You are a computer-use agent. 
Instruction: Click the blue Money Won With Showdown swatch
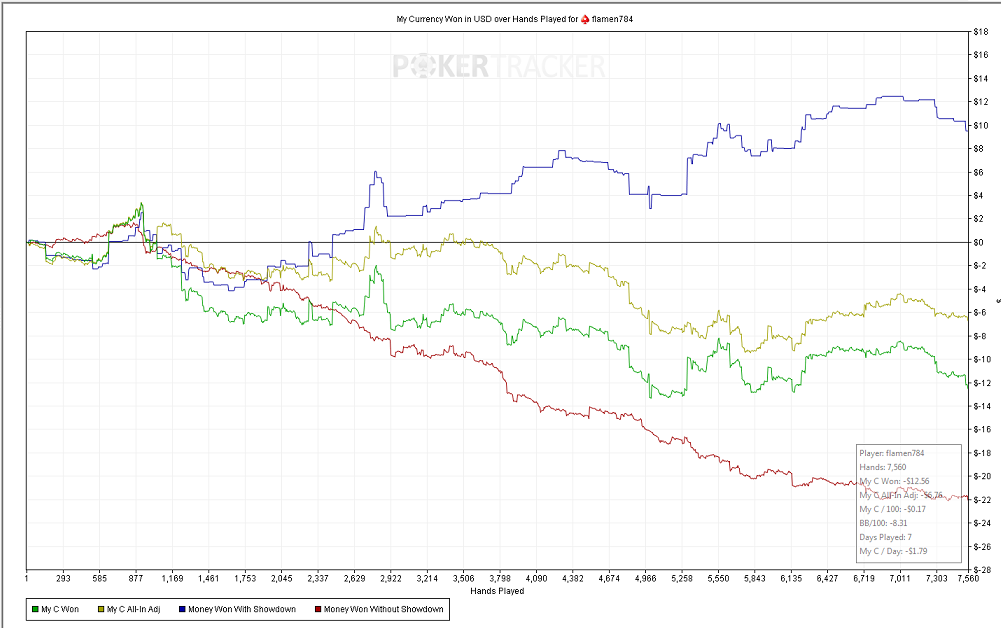[x=182, y=609]
